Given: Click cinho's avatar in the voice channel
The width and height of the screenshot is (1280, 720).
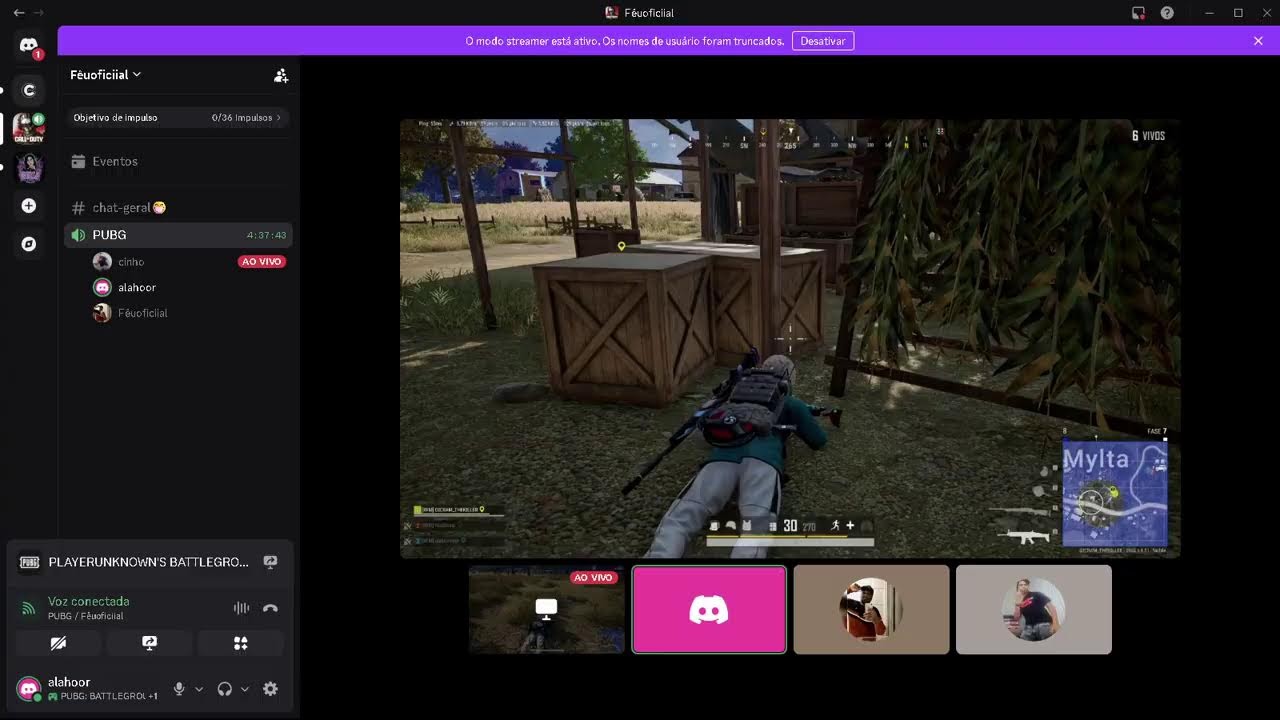Looking at the screenshot, I should tap(102, 262).
